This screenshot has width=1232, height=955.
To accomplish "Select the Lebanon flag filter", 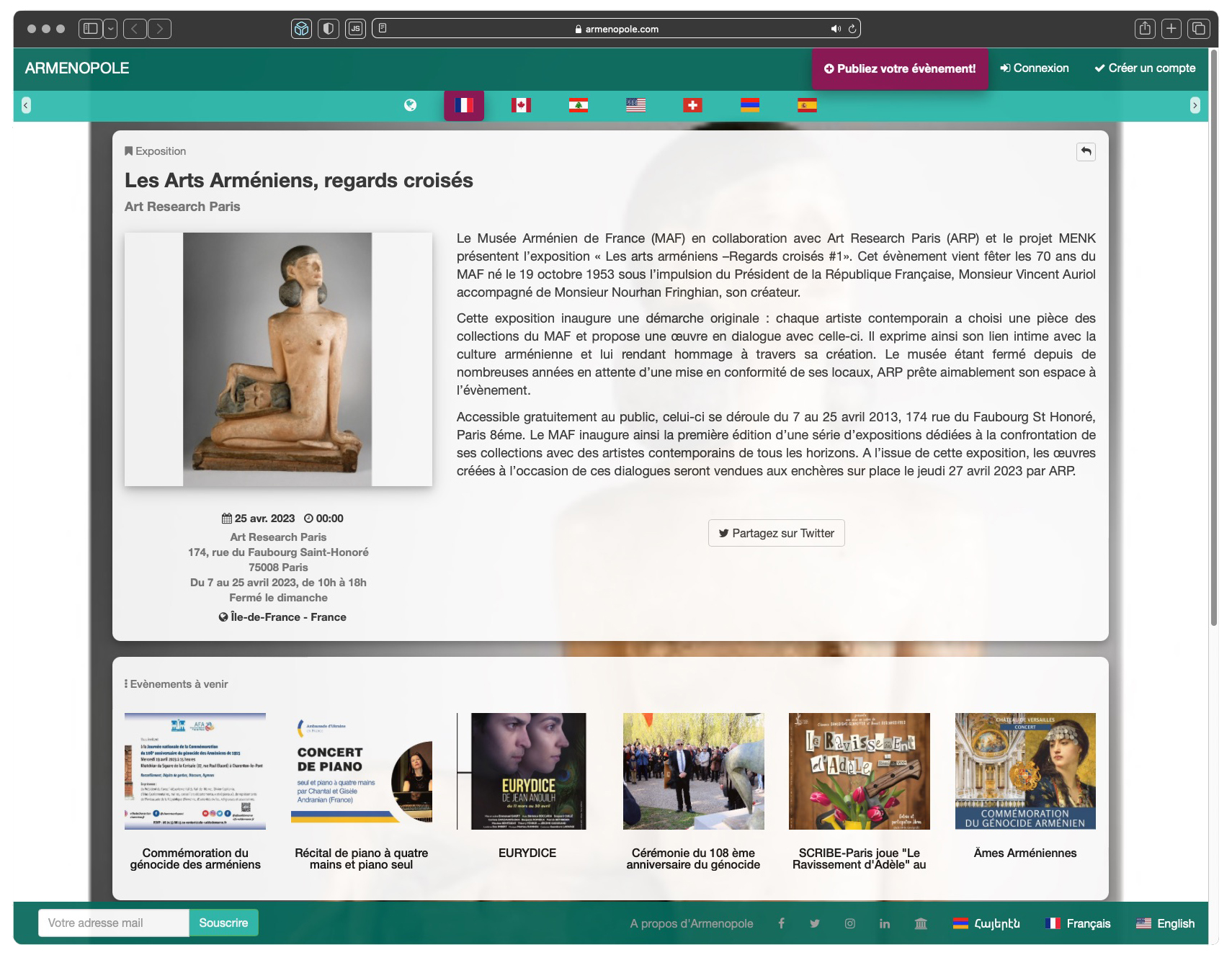I will point(578,105).
